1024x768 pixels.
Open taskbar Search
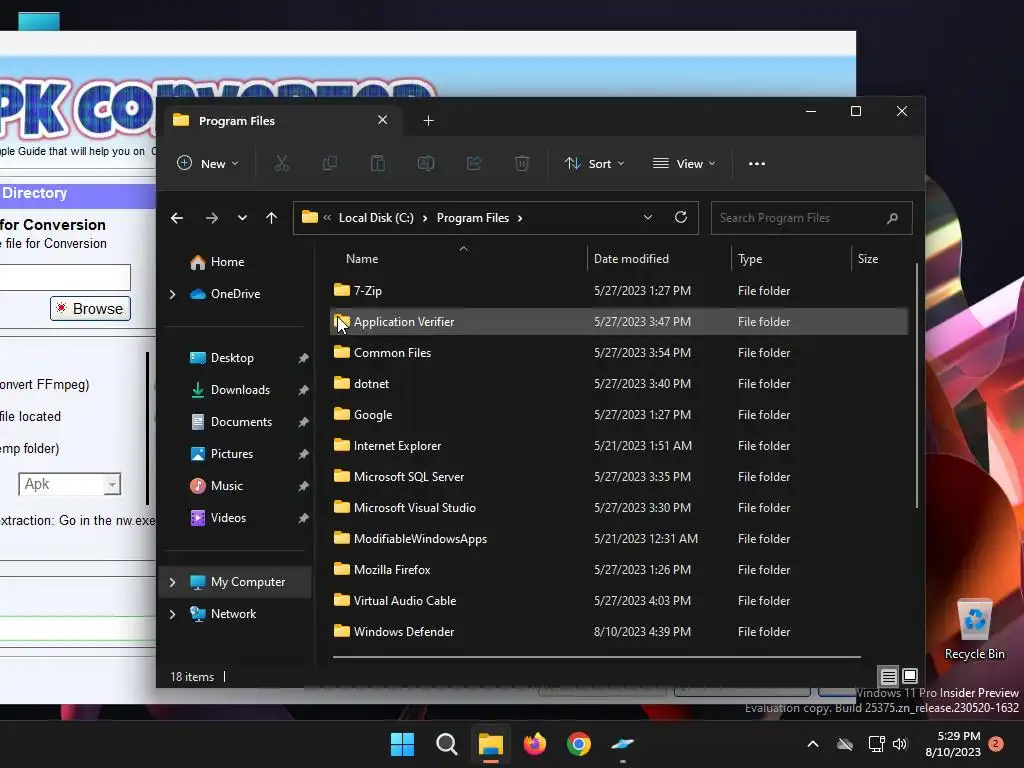pos(447,744)
